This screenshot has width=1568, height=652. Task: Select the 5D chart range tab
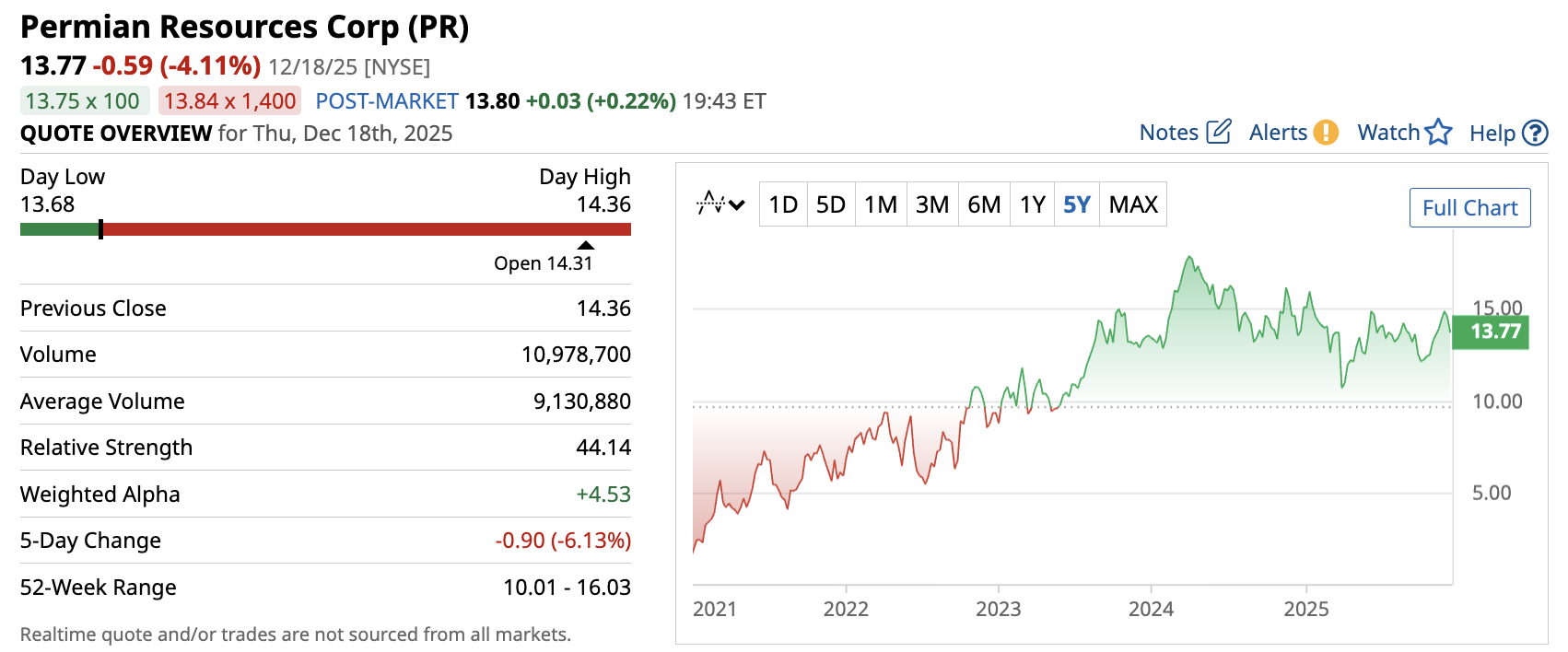[831, 204]
